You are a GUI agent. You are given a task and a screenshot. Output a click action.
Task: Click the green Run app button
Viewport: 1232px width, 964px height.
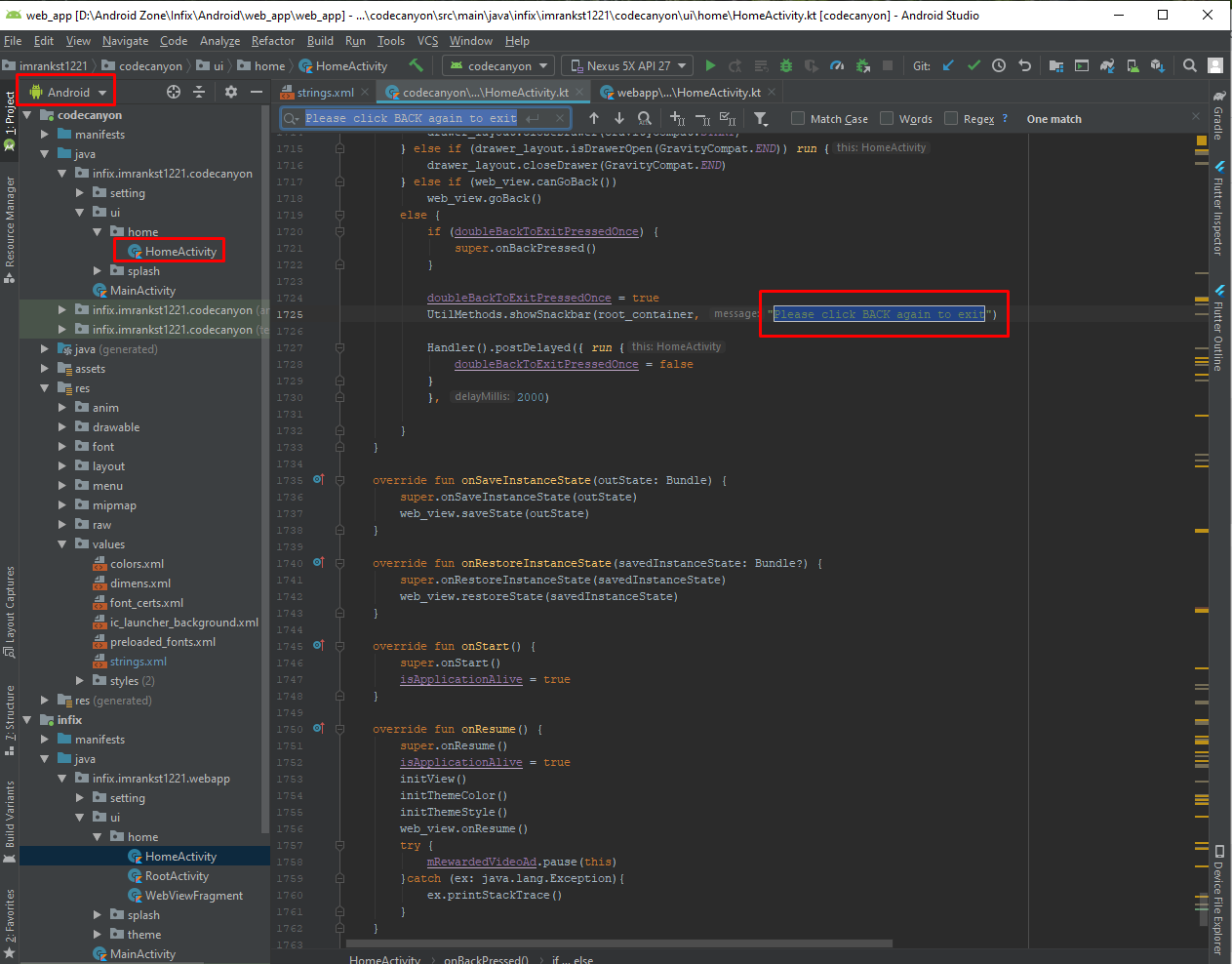[710, 65]
